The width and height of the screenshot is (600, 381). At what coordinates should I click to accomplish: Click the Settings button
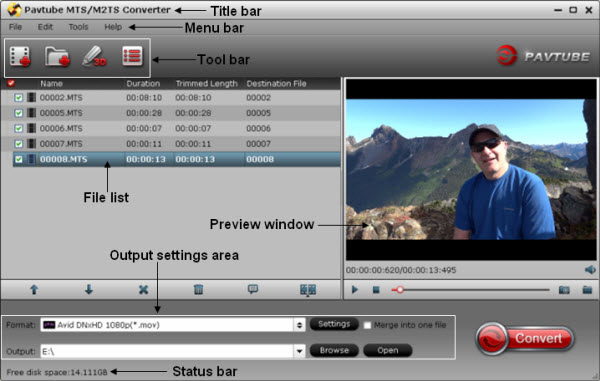[x=334, y=324]
